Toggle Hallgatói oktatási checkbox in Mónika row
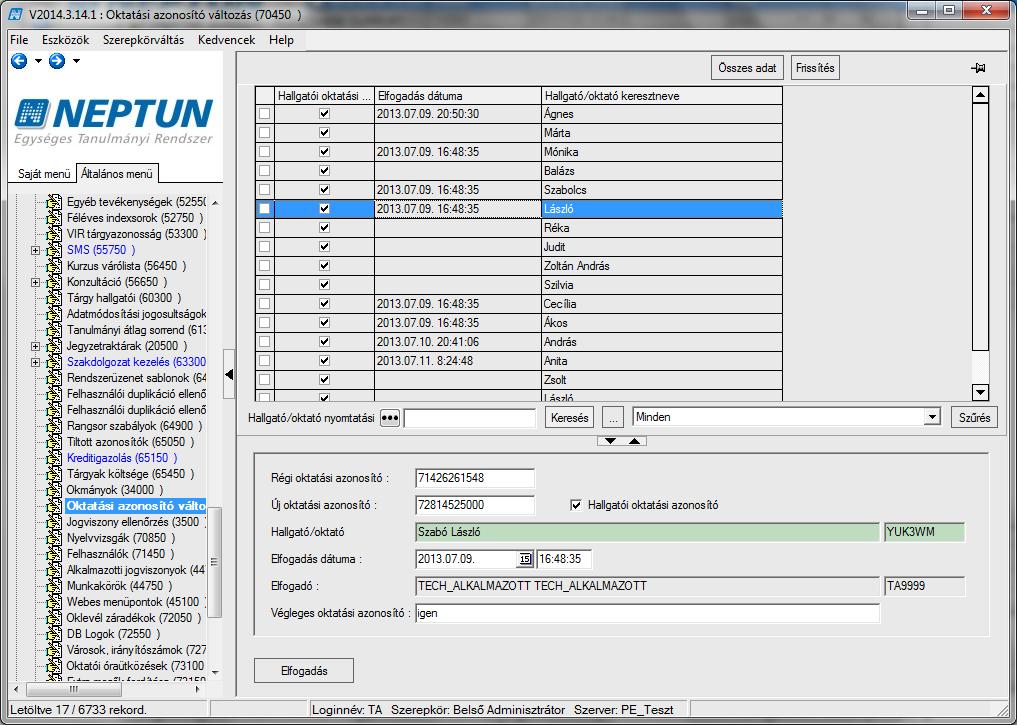Image resolution: width=1017 pixels, height=725 pixels. tap(324, 152)
